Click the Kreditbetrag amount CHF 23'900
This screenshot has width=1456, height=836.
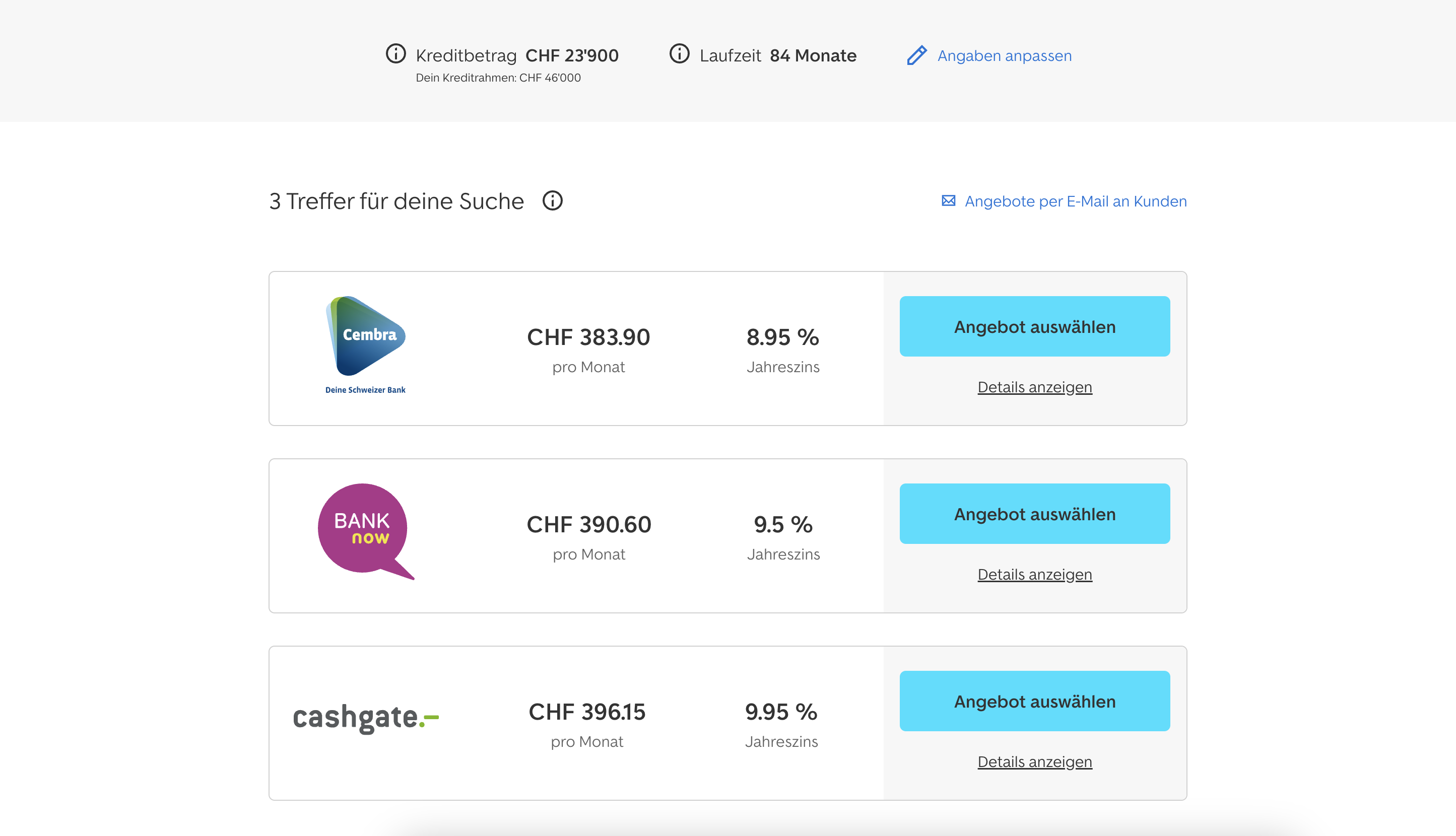click(x=571, y=56)
